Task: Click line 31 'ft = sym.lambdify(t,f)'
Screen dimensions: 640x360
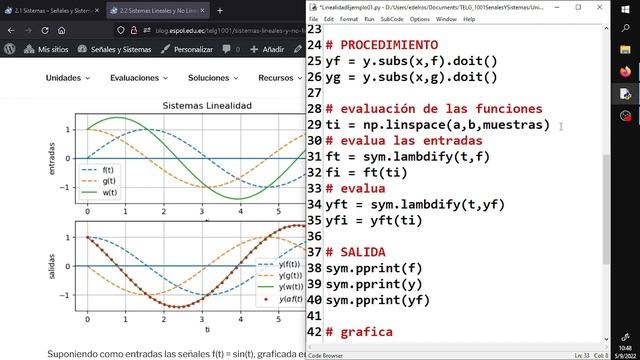Action: pos(408,157)
